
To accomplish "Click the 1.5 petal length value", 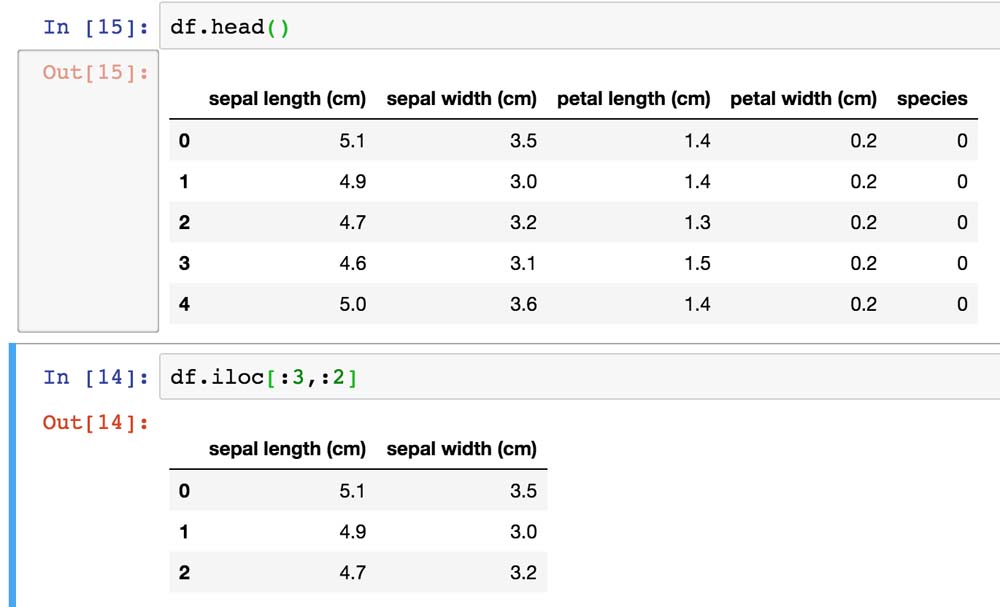I will click(x=698, y=263).
